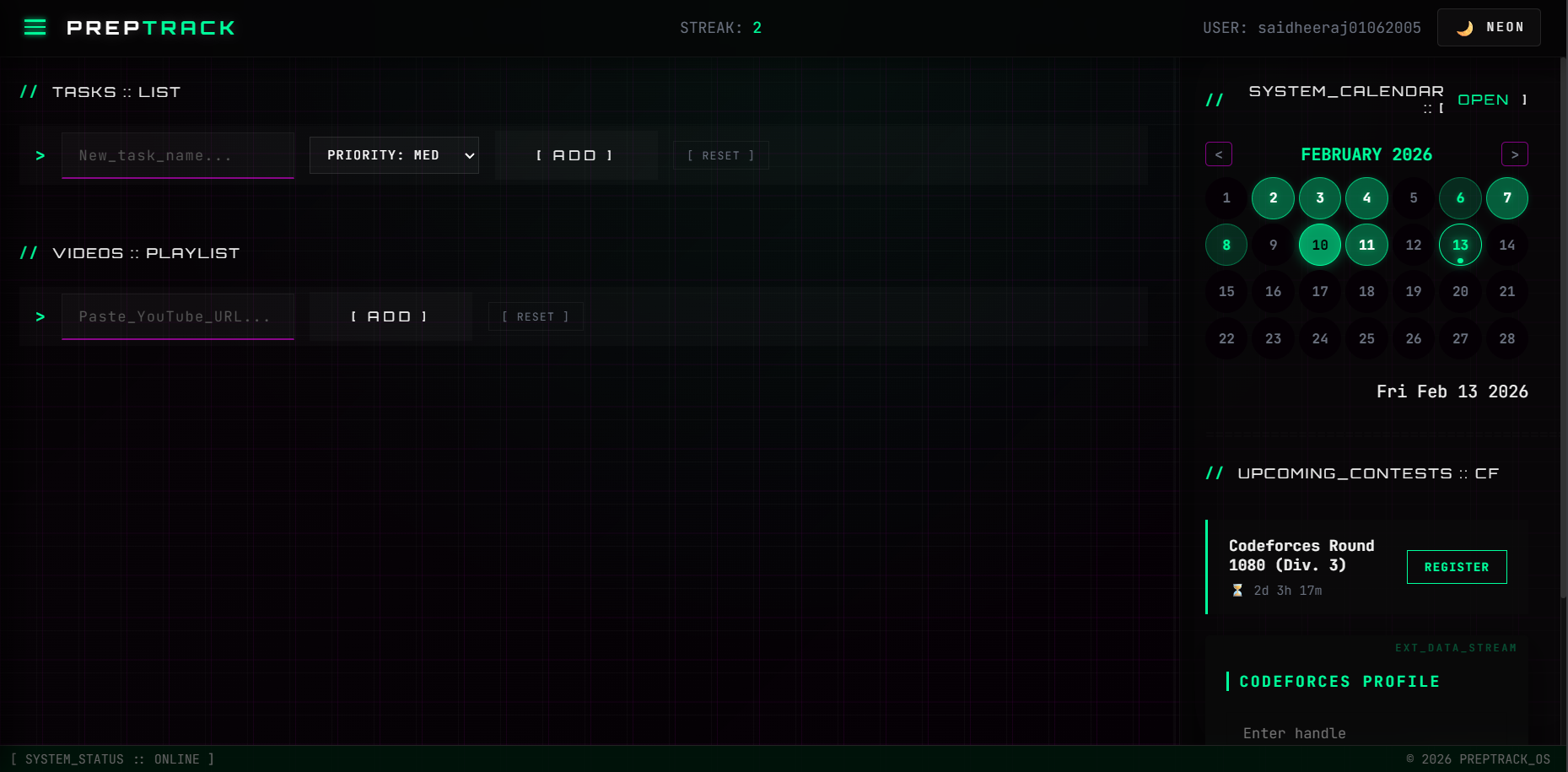
Task: Click REGISTER for Codeforces Round 1080
Action: 1457,566
